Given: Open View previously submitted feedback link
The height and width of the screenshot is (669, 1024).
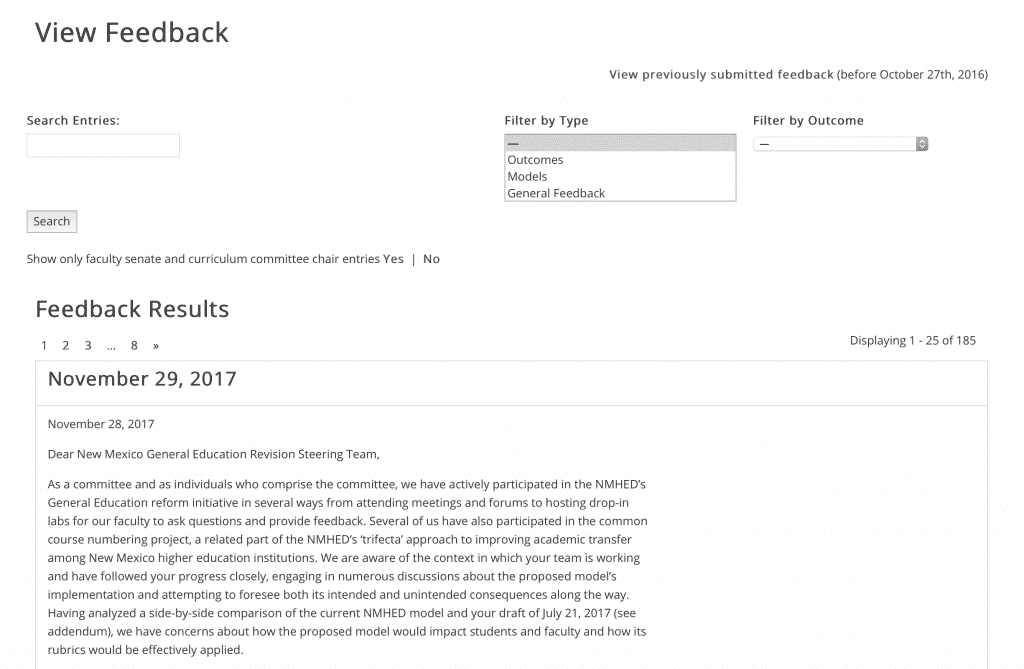Looking at the screenshot, I should pos(721,74).
